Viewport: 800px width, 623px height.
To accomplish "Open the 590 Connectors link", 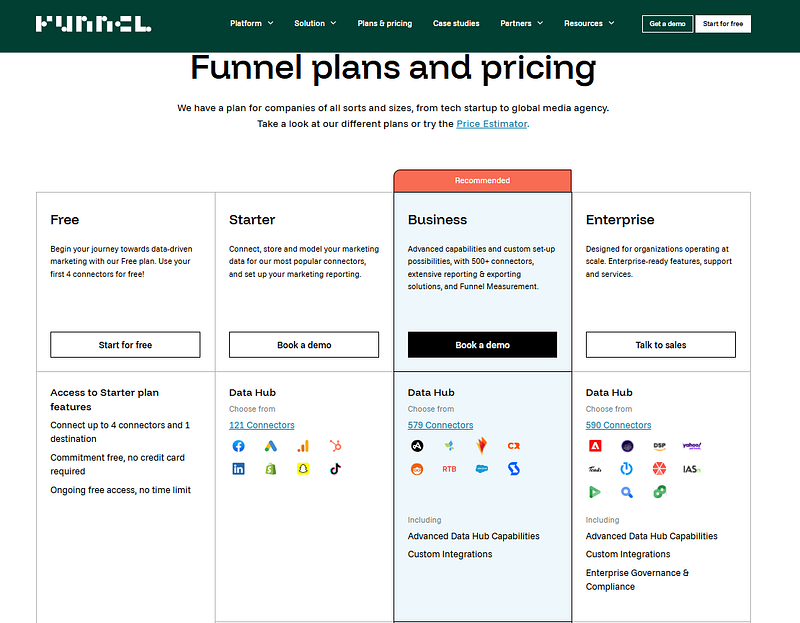I will click(618, 425).
